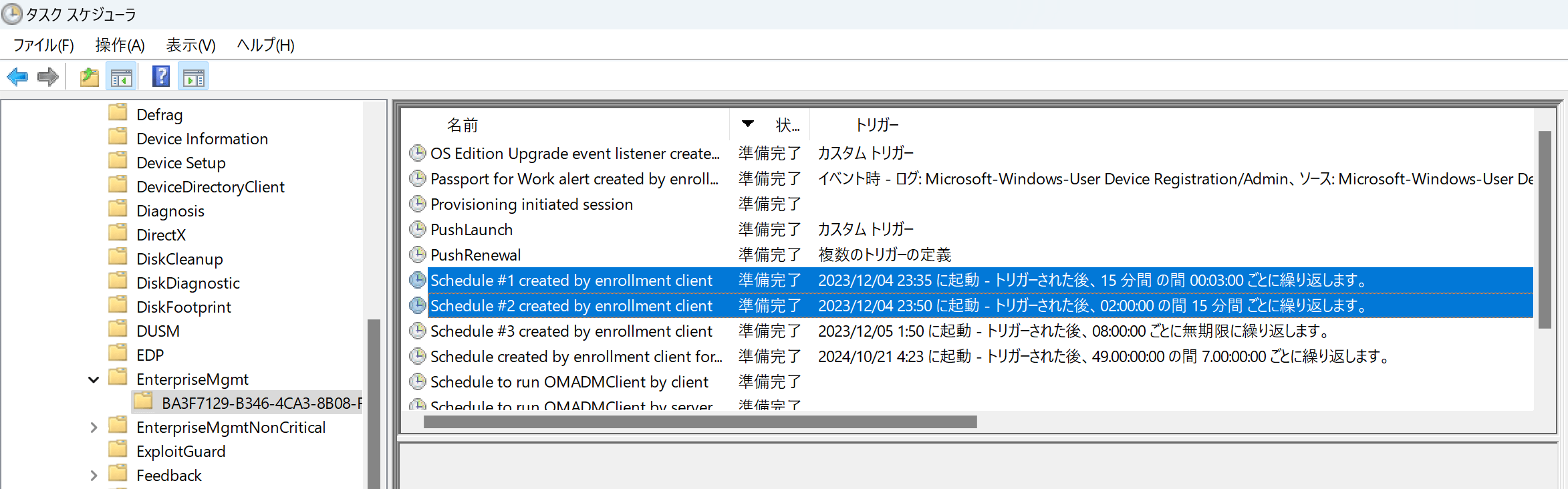Click the OS Edition Upgrade task icon
This screenshot has width=1568, height=489.
418,153
